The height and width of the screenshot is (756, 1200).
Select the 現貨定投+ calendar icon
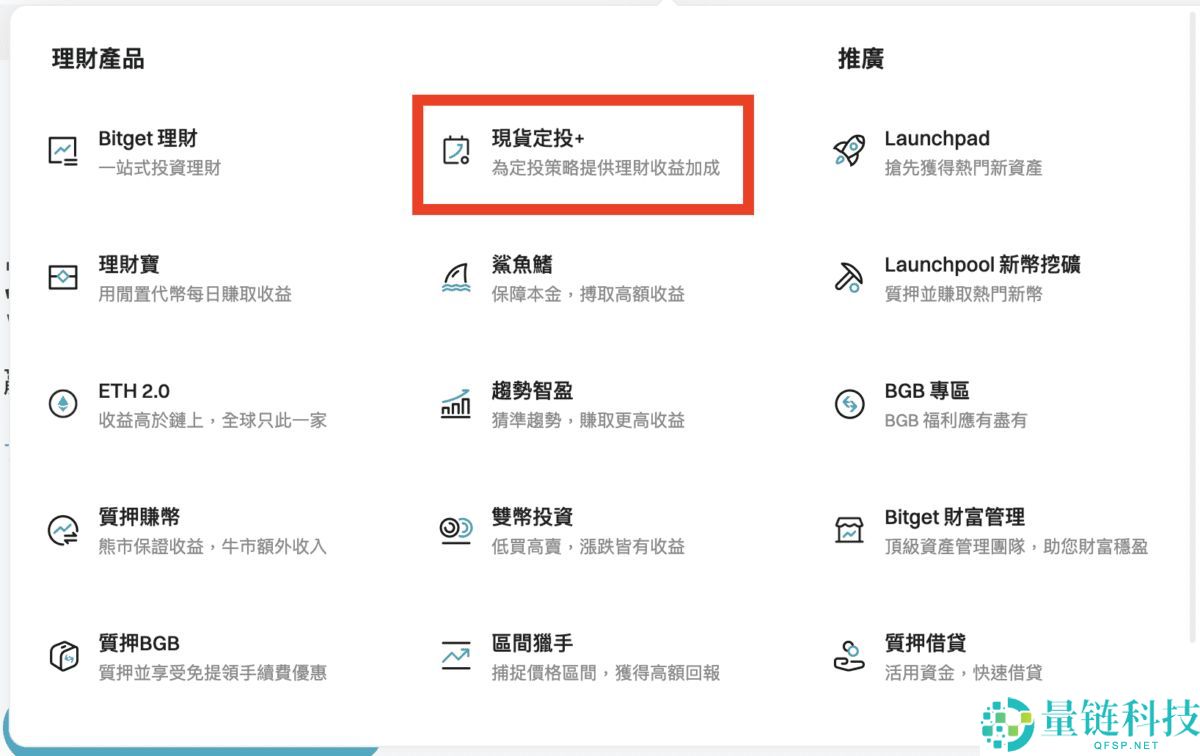coord(456,150)
